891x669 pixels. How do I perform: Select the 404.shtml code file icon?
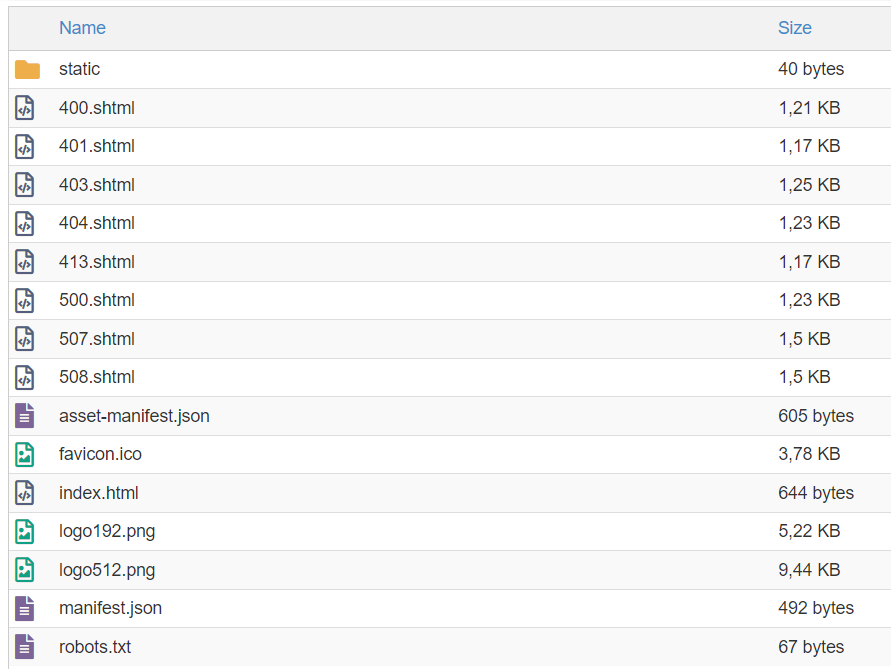tap(24, 223)
